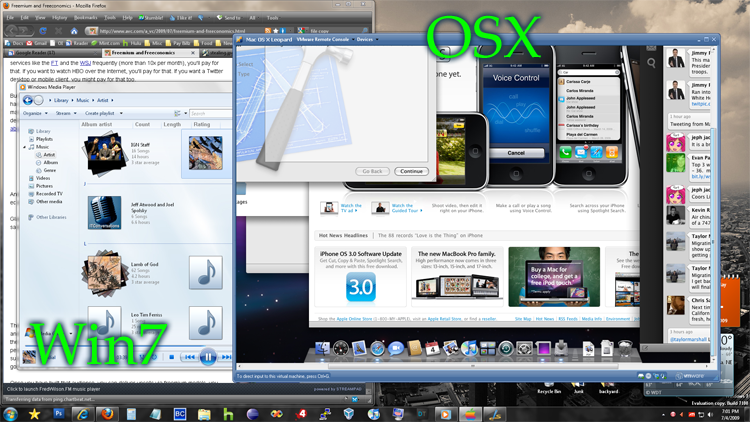Open Create playlist dropdown arrow

121,113
